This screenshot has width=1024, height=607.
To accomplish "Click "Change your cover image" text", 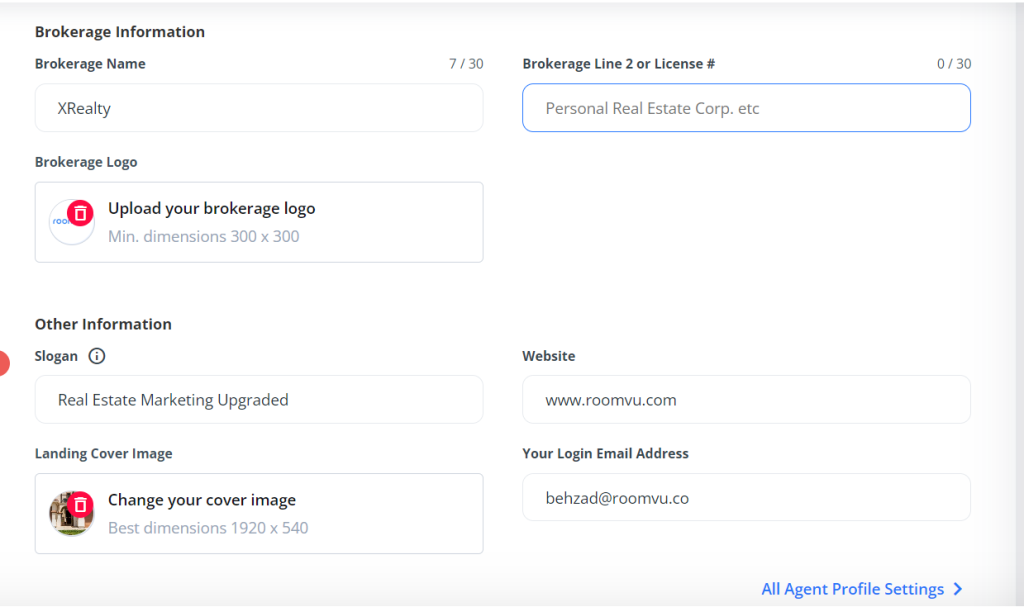I will pyautogui.click(x=201, y=500).
